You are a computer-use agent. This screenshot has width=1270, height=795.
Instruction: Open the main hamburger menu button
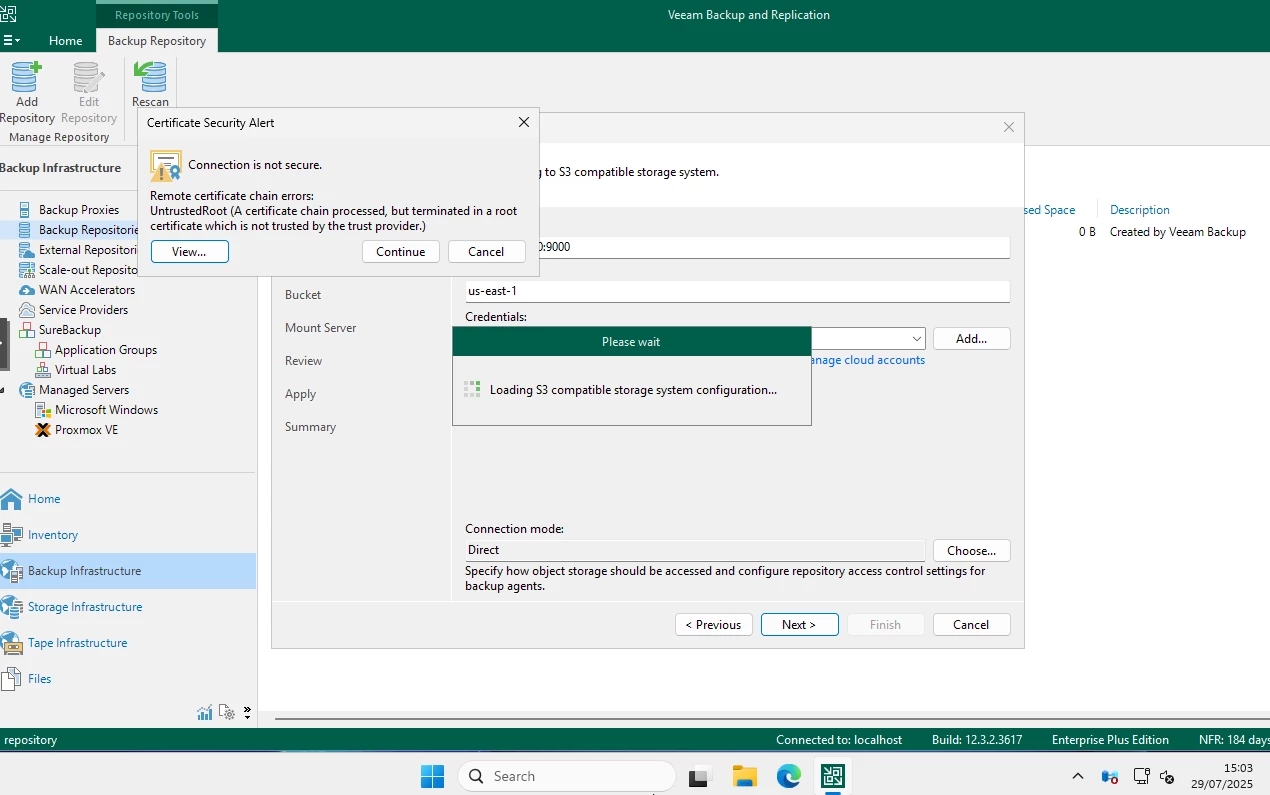pos(11,41)
